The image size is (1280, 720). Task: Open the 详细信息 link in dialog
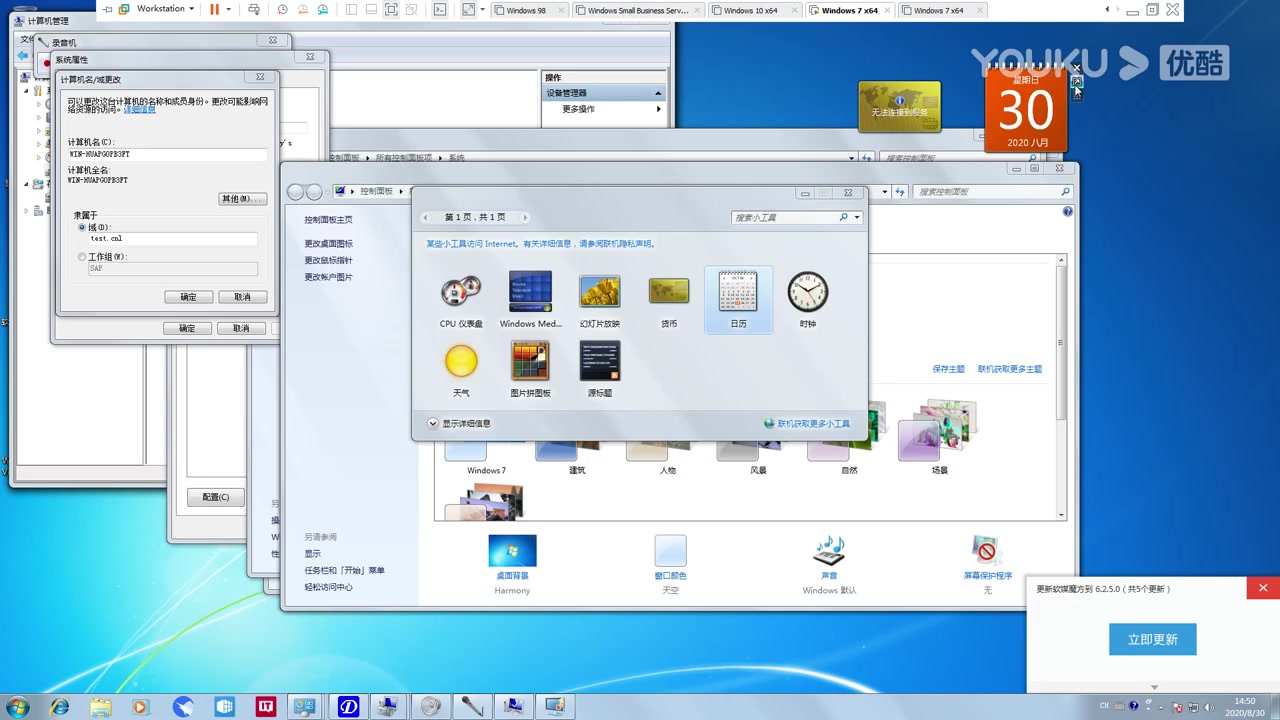pos(139,109)
